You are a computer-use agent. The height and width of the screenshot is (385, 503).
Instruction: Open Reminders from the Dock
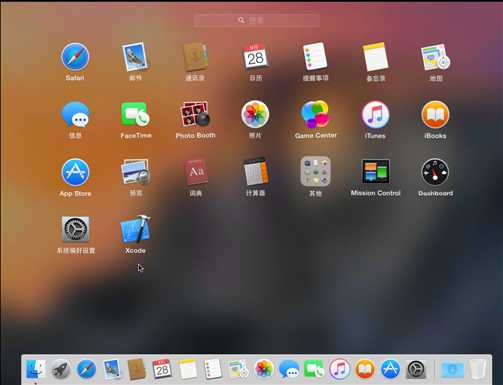click(x=213, y=369)
